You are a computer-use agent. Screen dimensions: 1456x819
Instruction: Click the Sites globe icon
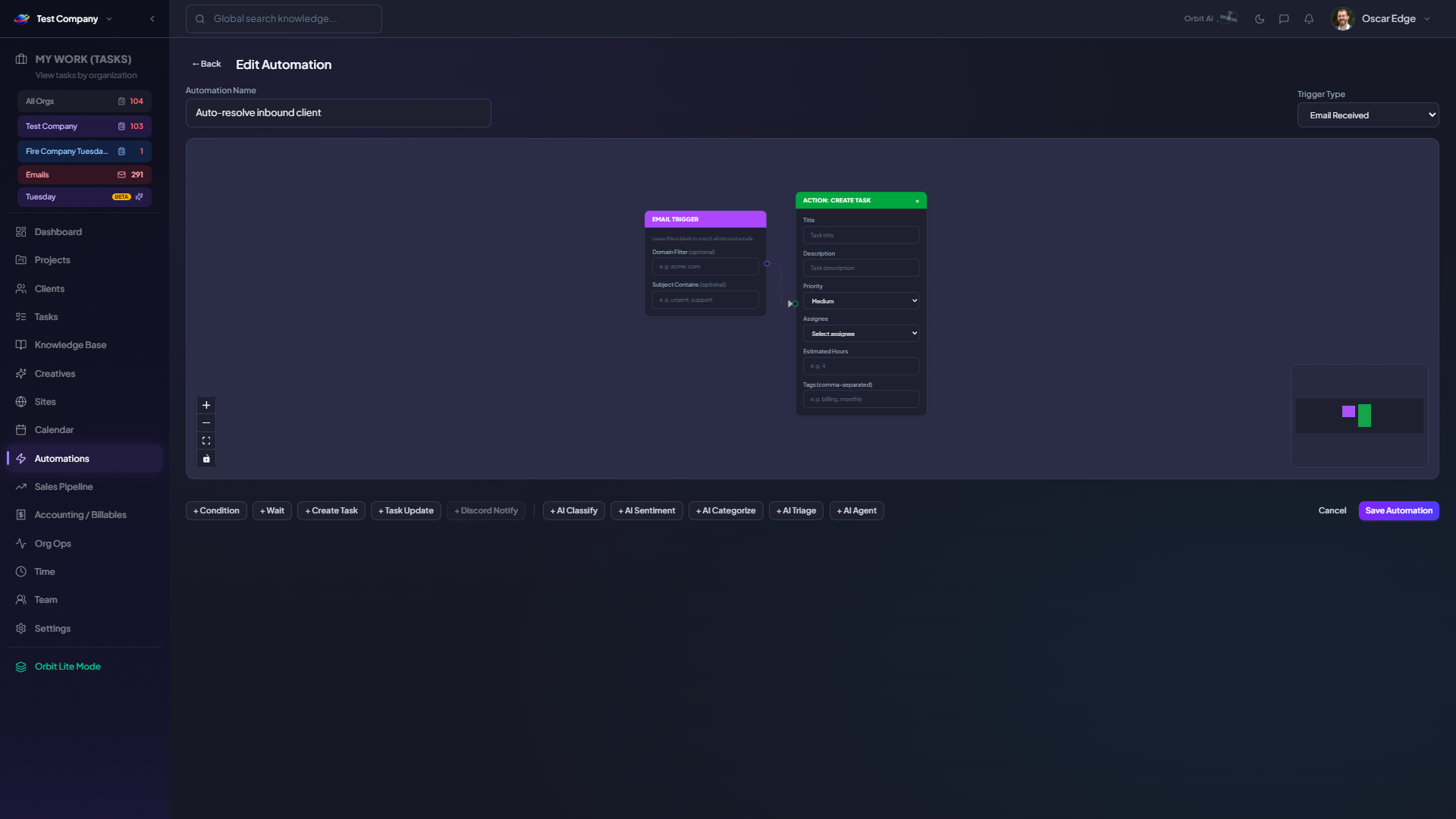(x=21, y=402)
